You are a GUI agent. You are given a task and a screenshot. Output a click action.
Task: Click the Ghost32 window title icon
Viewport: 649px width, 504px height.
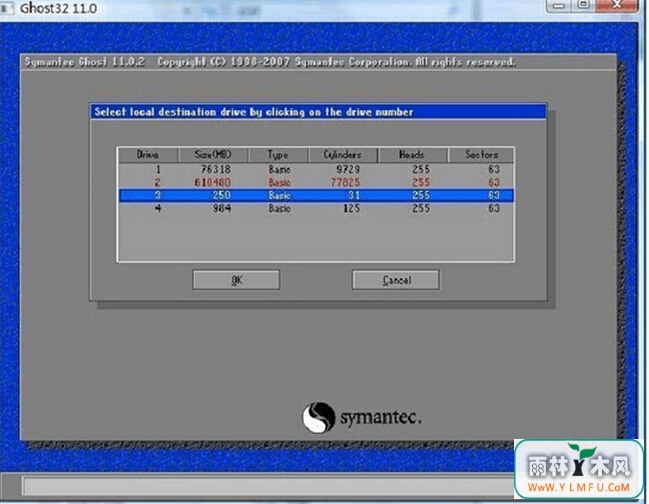pyautogui.click(x=7, y=8)
